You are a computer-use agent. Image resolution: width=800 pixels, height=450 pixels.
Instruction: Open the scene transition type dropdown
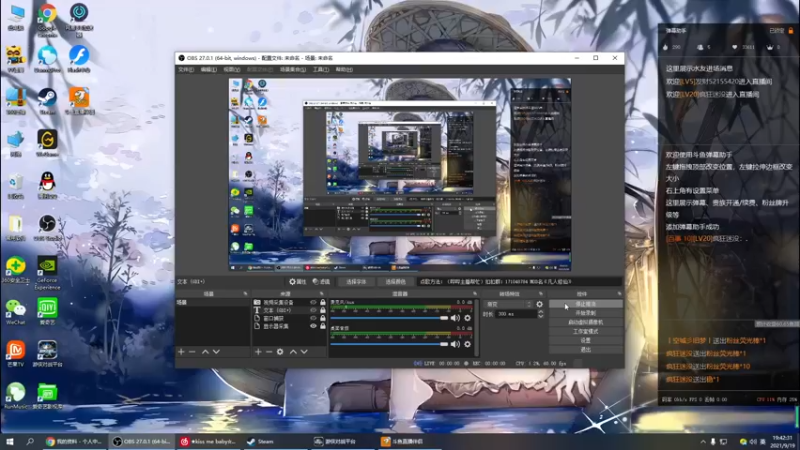coord(508,304)
